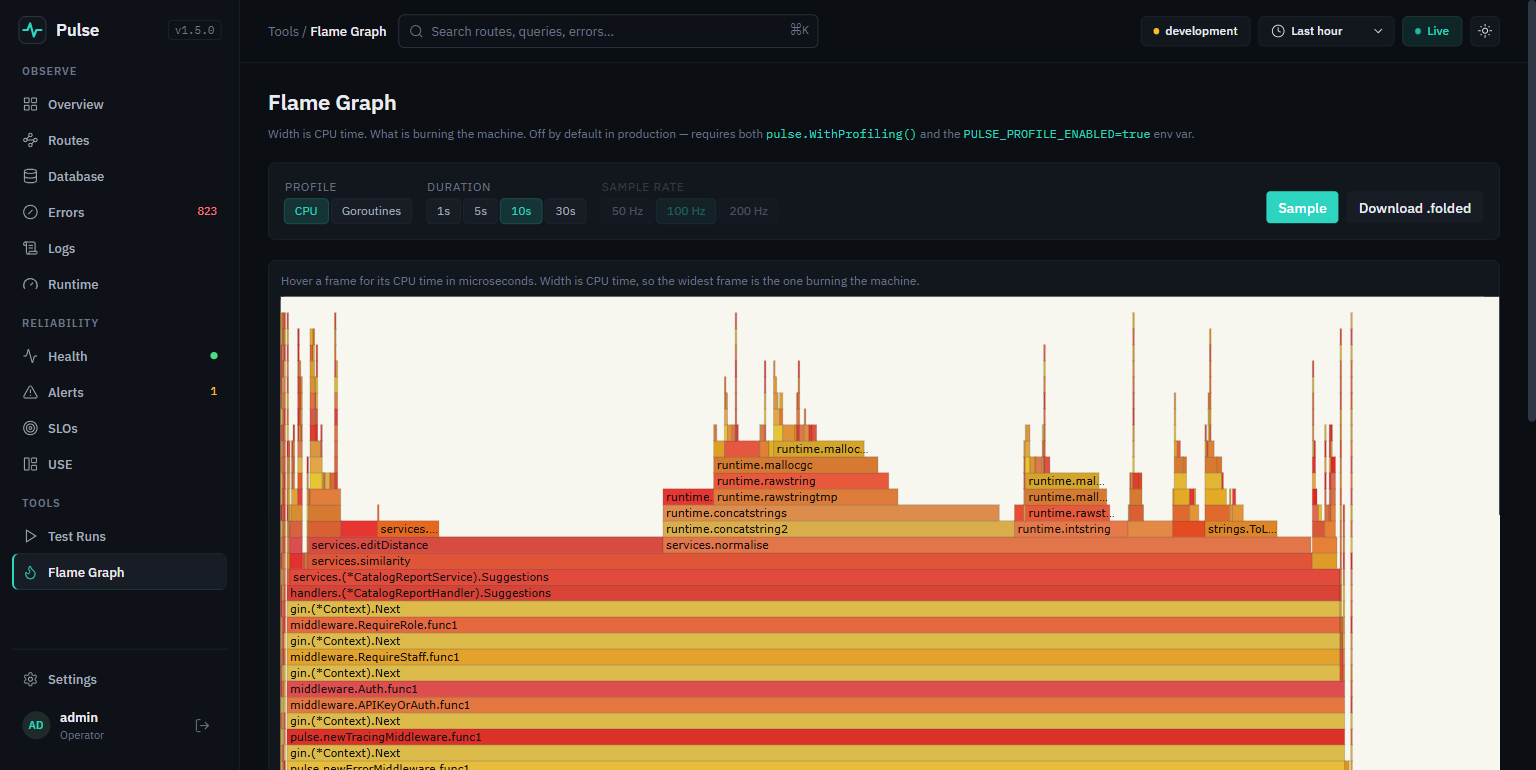Click the Logs scroll icon
The width and height of the screenshot is (1536, 770).
point(30,248)
